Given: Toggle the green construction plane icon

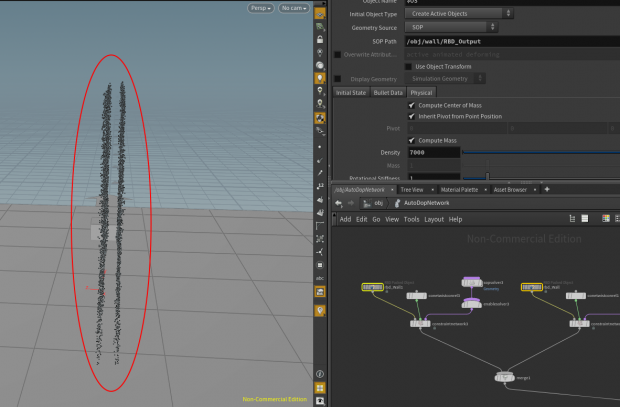Looking at the screenshot, I should click(x=320, y=27).
